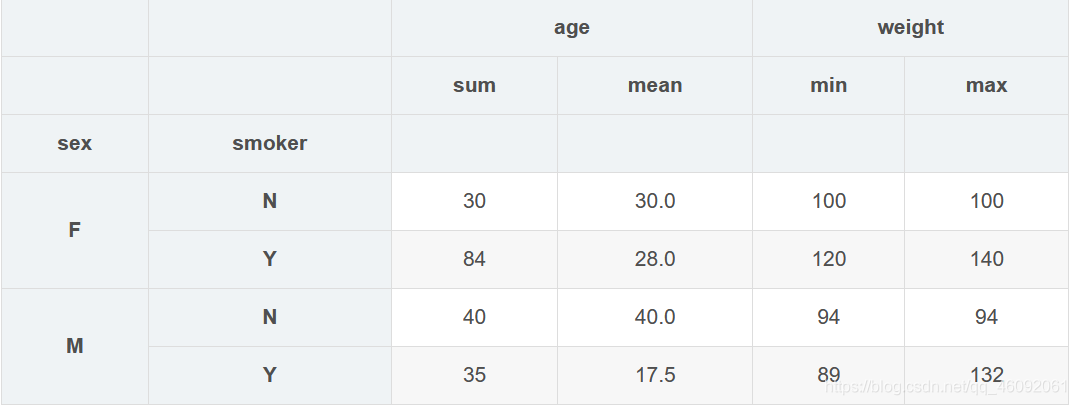1076x405 pixels.
Task: Click the weight column group header
Action: coord(910,28)
